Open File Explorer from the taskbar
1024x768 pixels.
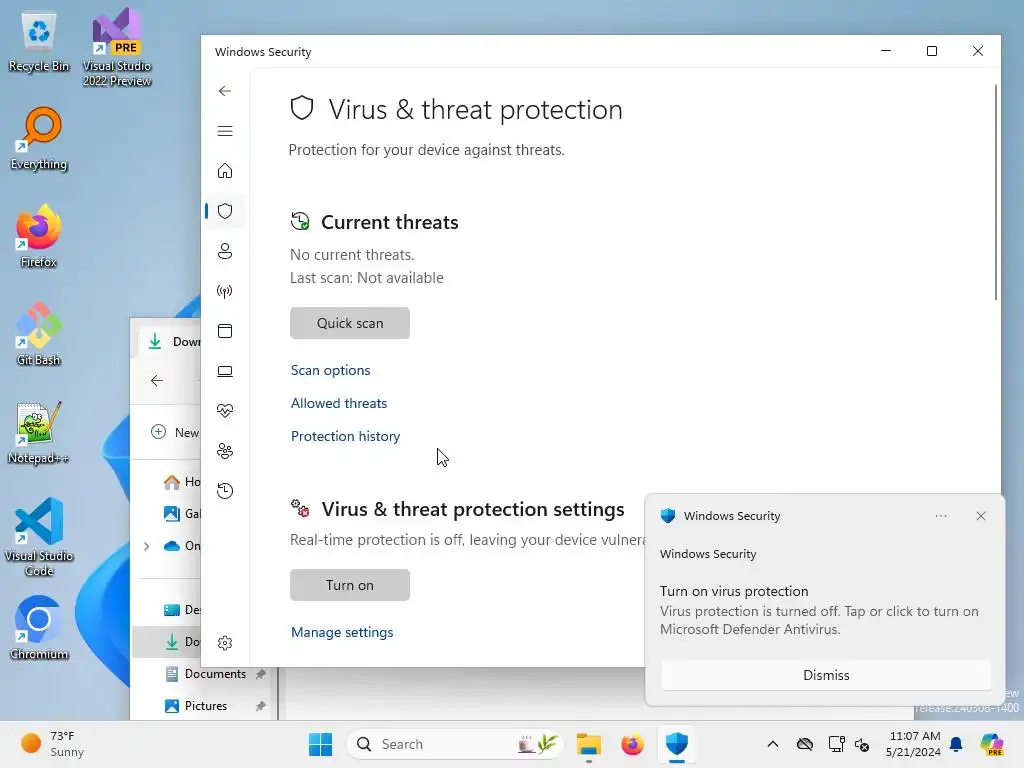588,744
